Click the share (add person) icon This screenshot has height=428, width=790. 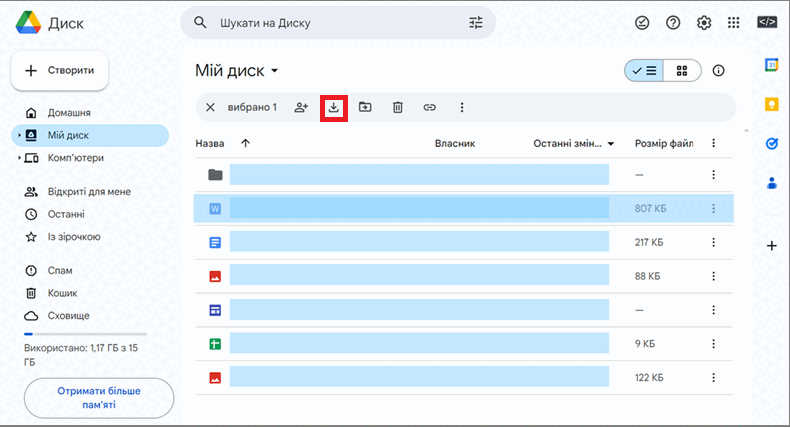point(301,107)
